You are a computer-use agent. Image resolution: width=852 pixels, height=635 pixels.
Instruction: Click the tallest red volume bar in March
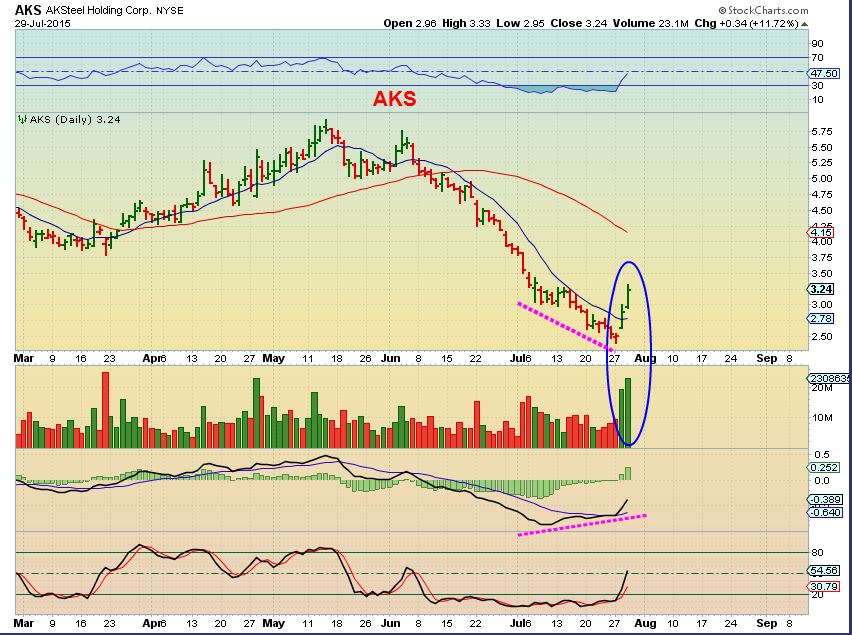coord(105,410)
